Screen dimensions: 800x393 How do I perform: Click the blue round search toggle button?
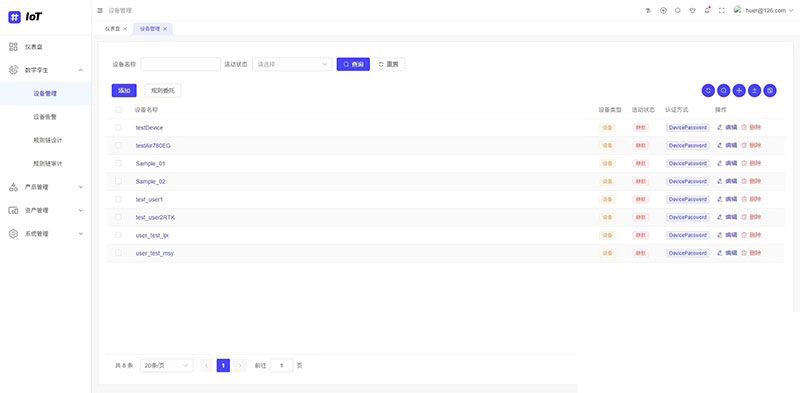pyautogui.click(x=723, y=90)
